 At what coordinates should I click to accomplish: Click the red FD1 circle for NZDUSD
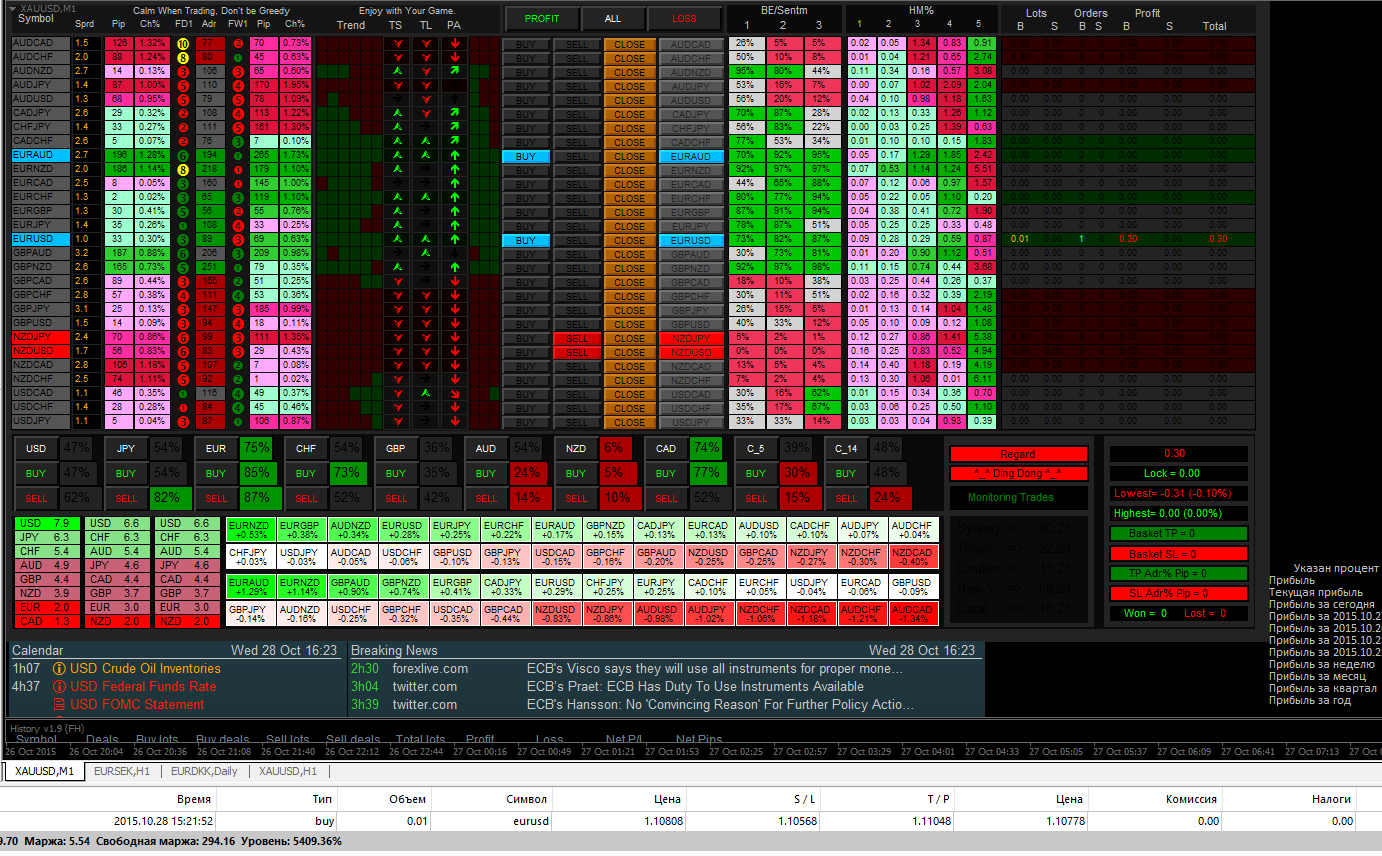coord(183,352)
